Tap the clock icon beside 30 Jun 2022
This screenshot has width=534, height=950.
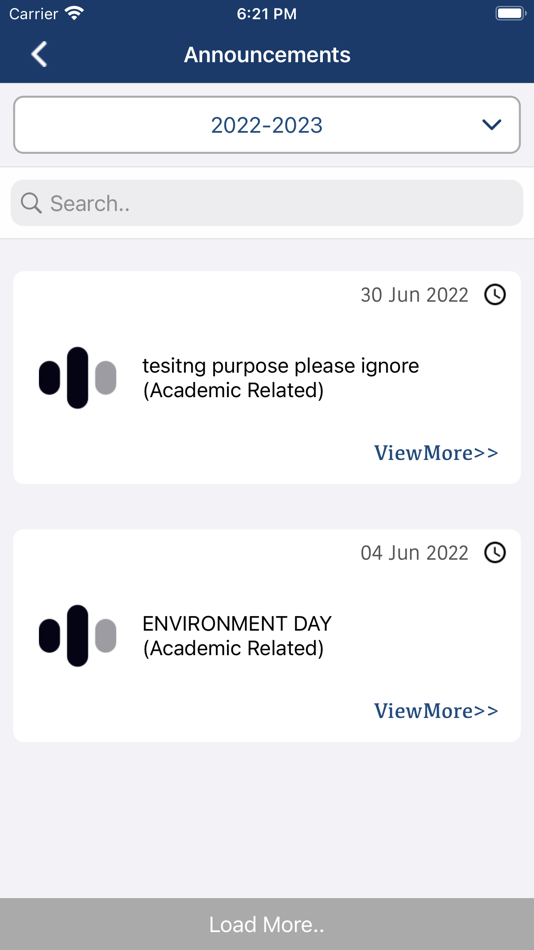(x=495, y=295)
